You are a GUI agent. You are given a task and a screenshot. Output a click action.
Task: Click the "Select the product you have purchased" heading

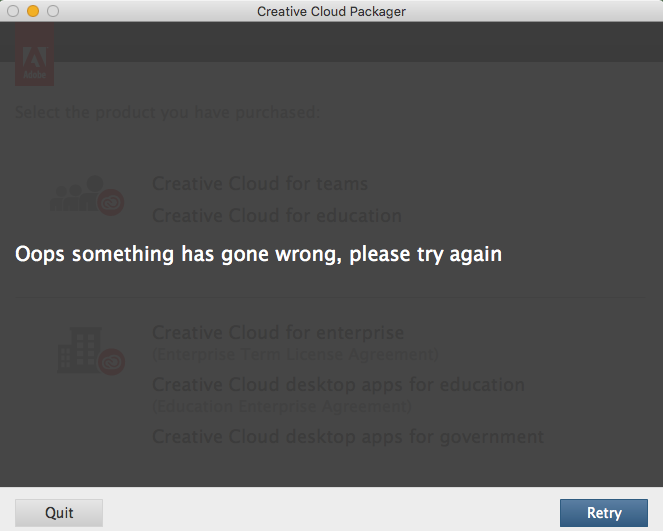[x=167, y=112]
